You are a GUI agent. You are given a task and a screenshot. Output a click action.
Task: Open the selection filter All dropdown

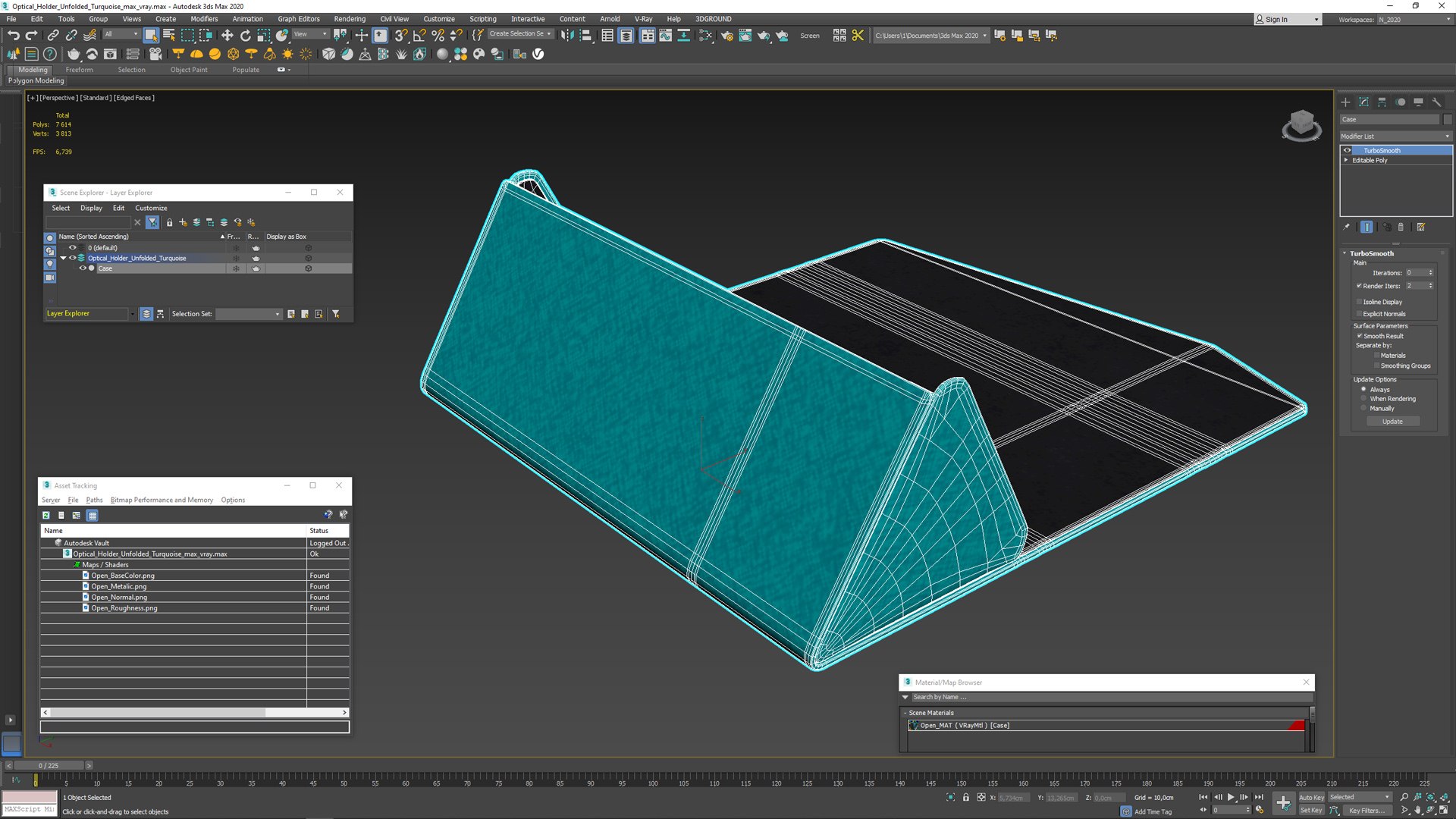(121, 34)
